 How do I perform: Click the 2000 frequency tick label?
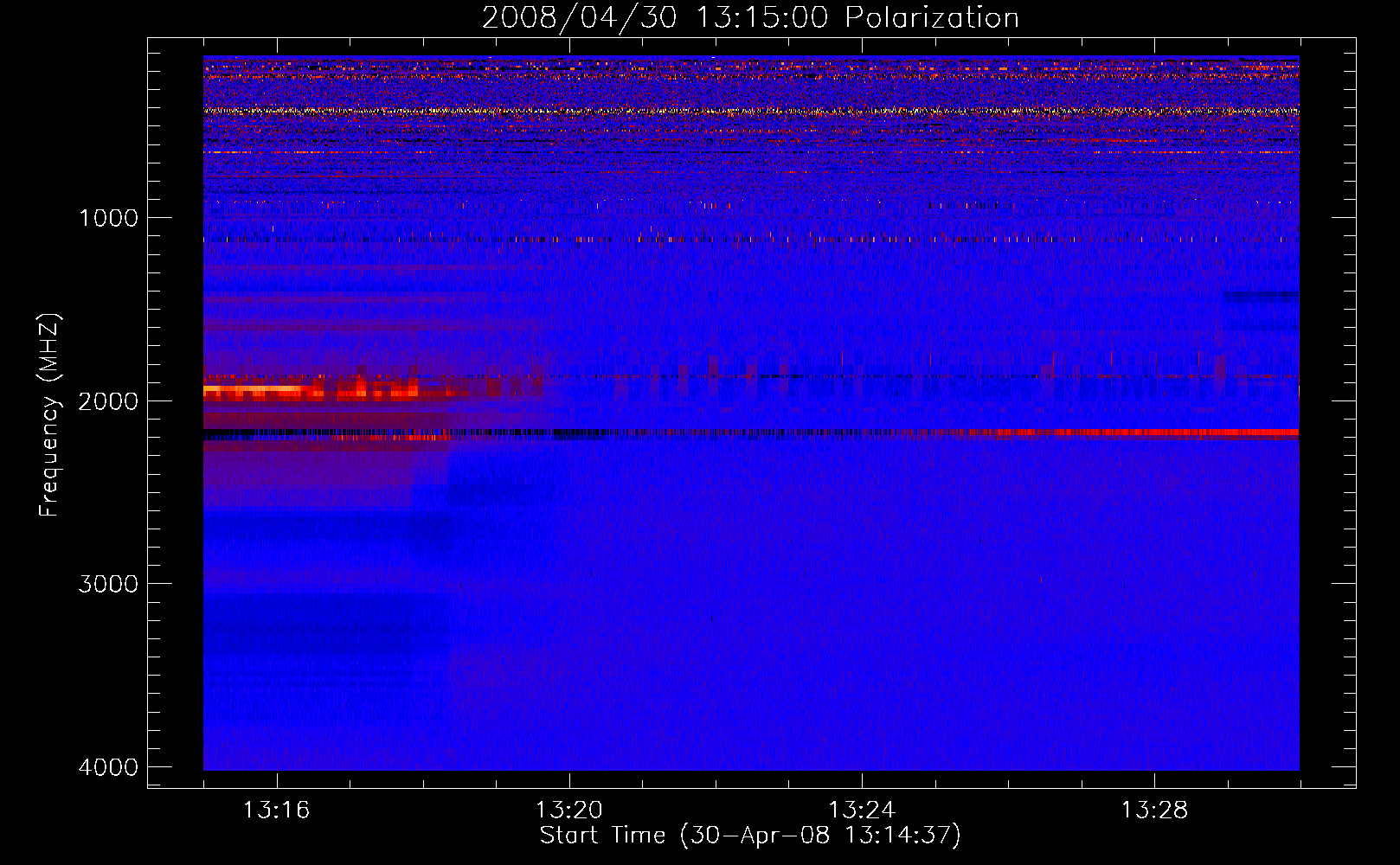(x=108, y=401)
